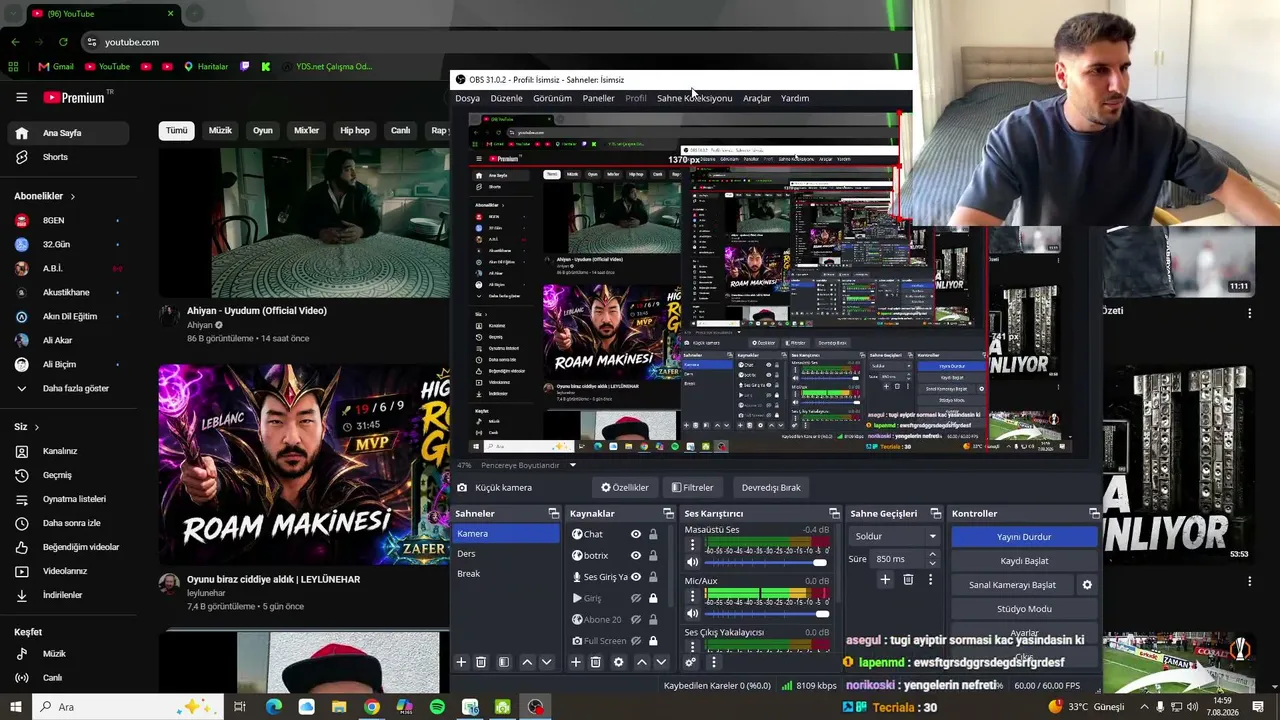Image resolution: width=1280 pixels, height=720 pixels.
Task: Click Sanal Kamerayı Başlat button
Action: 1012,585
